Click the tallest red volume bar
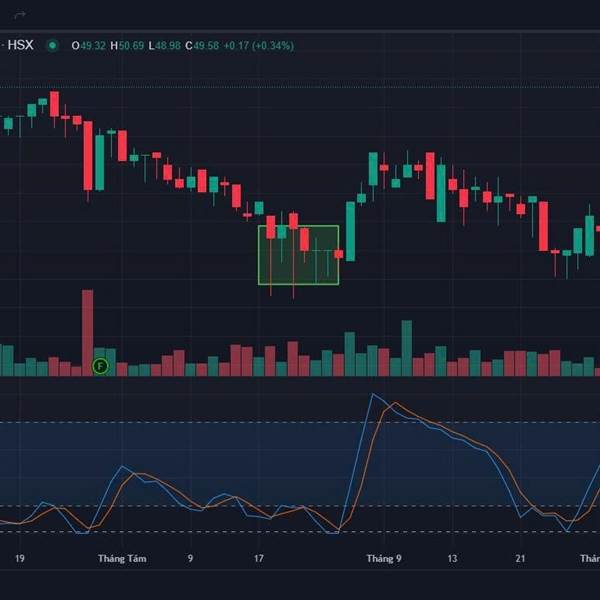Viewport: 600px width, 600px height. click(x=88, y=333)
